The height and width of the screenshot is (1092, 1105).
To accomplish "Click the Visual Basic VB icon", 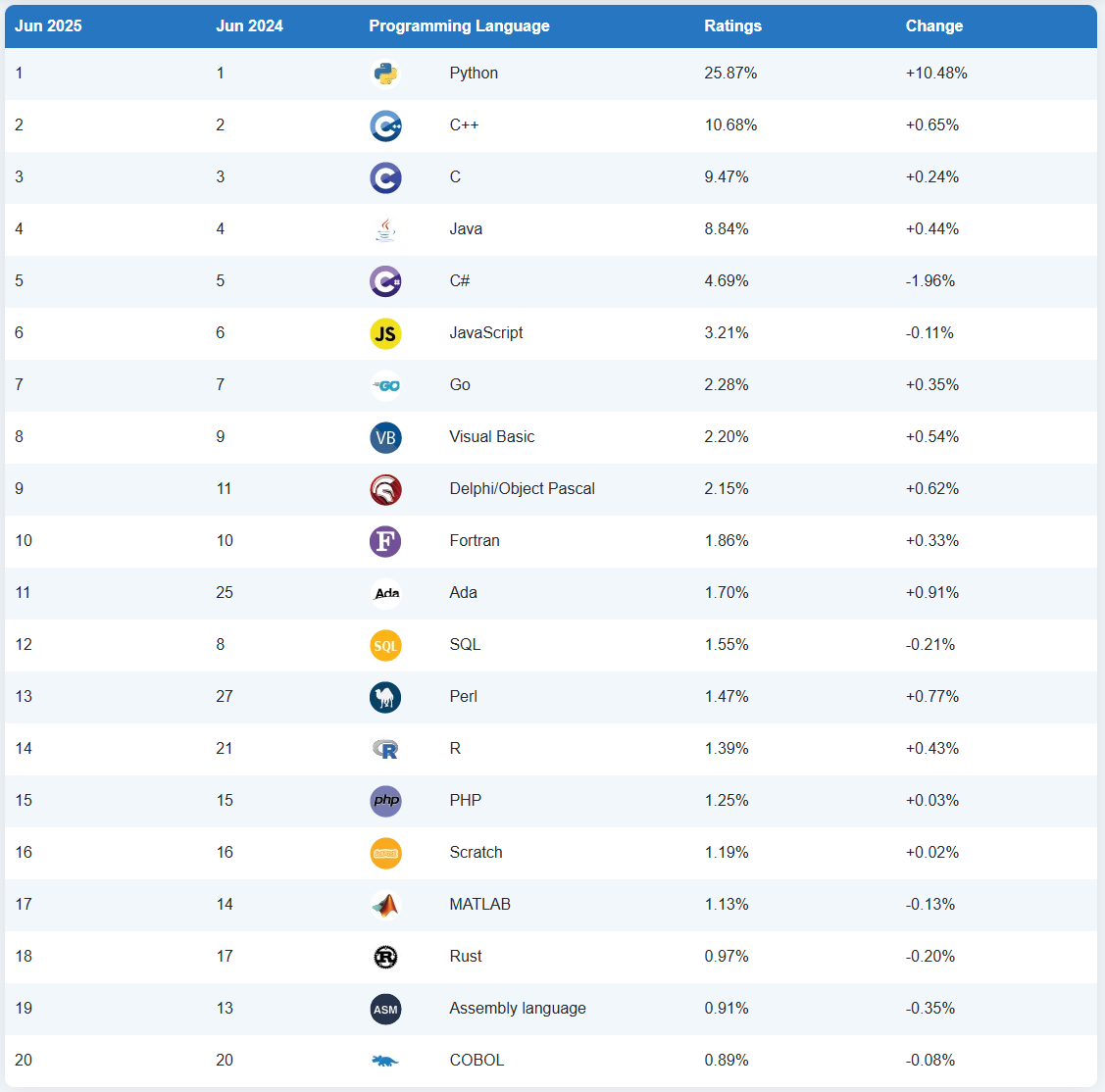I will 385,437.
